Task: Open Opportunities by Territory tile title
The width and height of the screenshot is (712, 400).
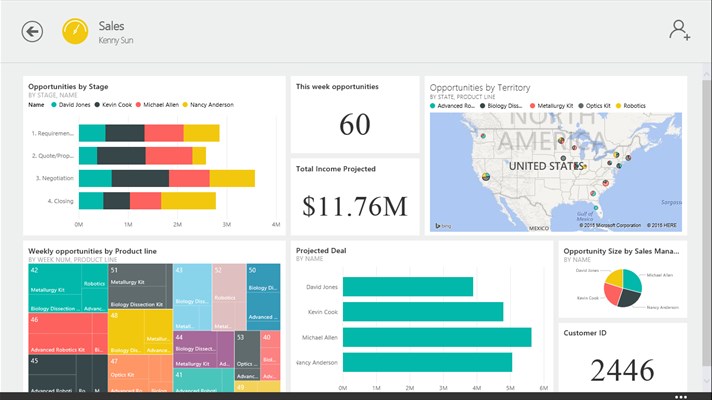Action: pos(480,88)
